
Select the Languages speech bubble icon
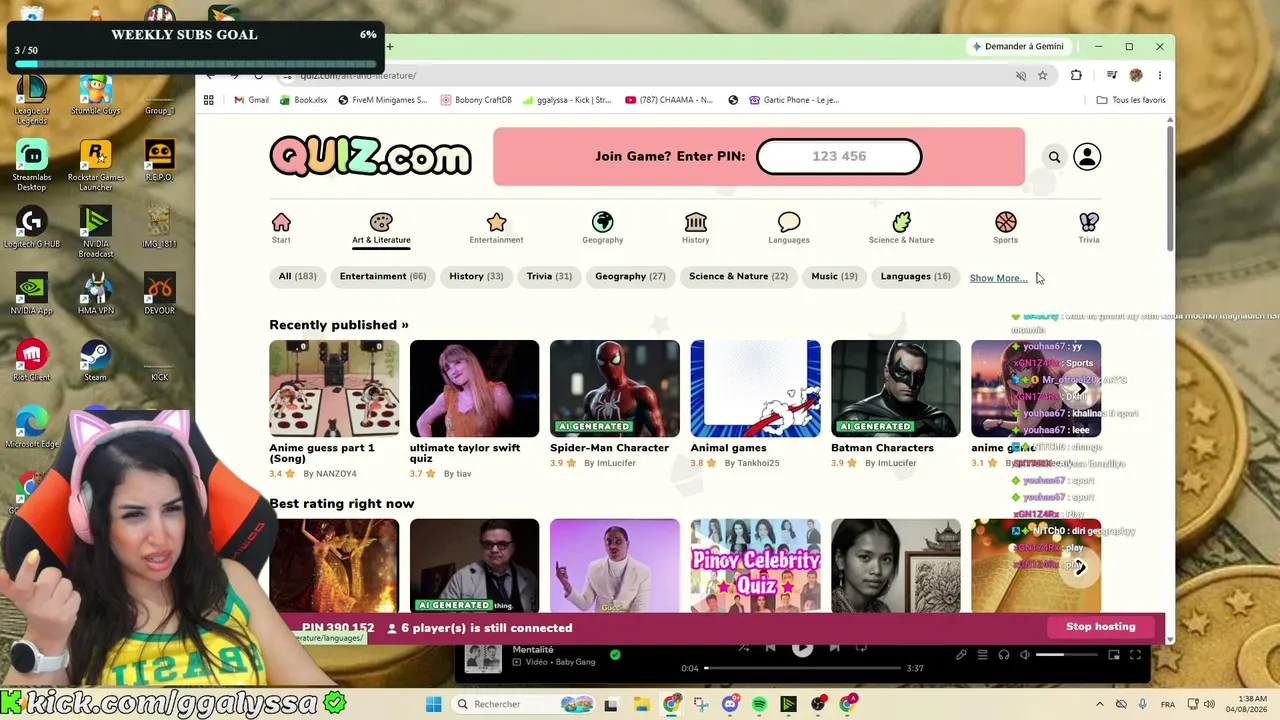point(789,222)
